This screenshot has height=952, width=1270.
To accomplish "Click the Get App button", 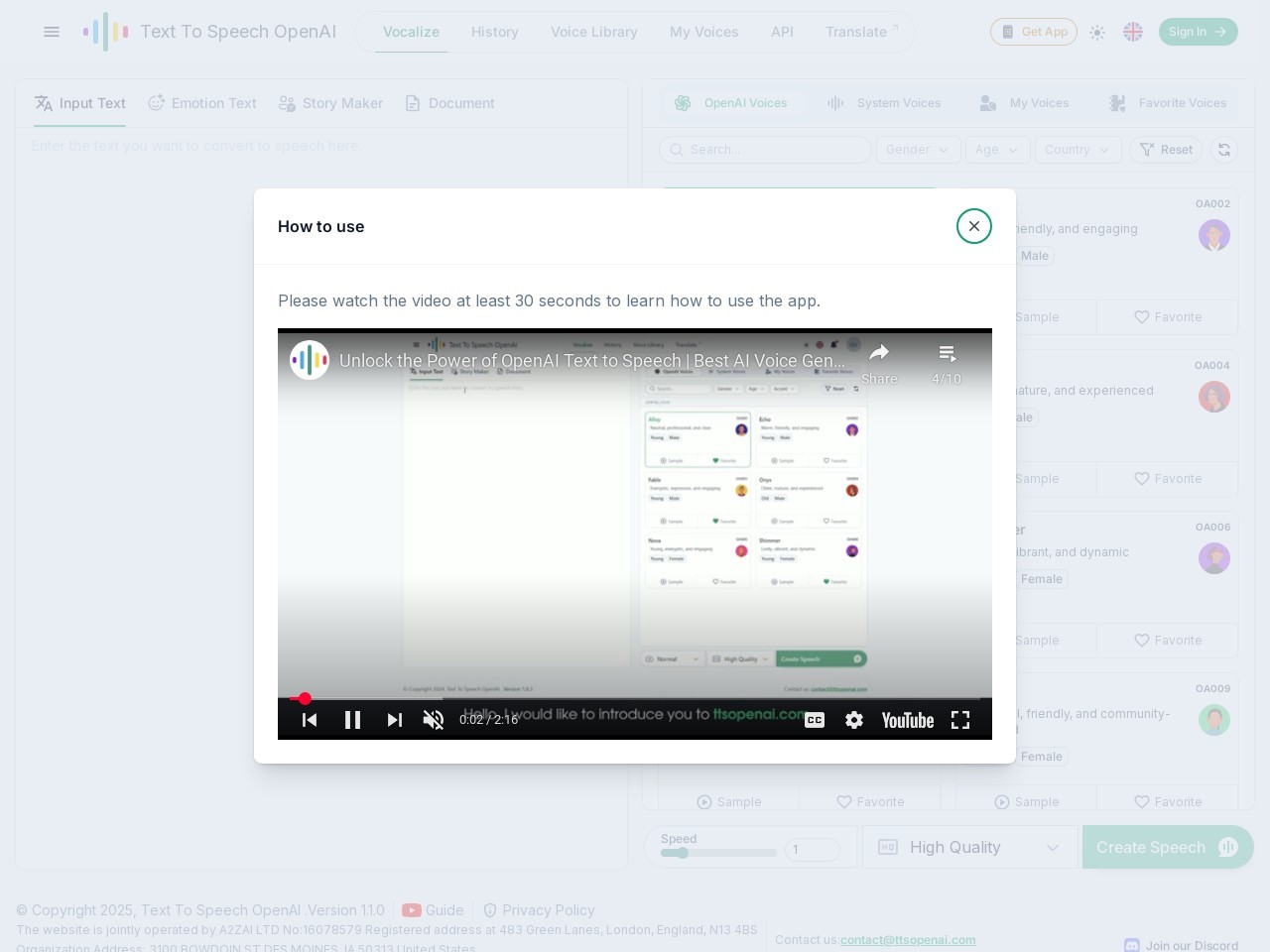I will click(x=1033, y=32).
